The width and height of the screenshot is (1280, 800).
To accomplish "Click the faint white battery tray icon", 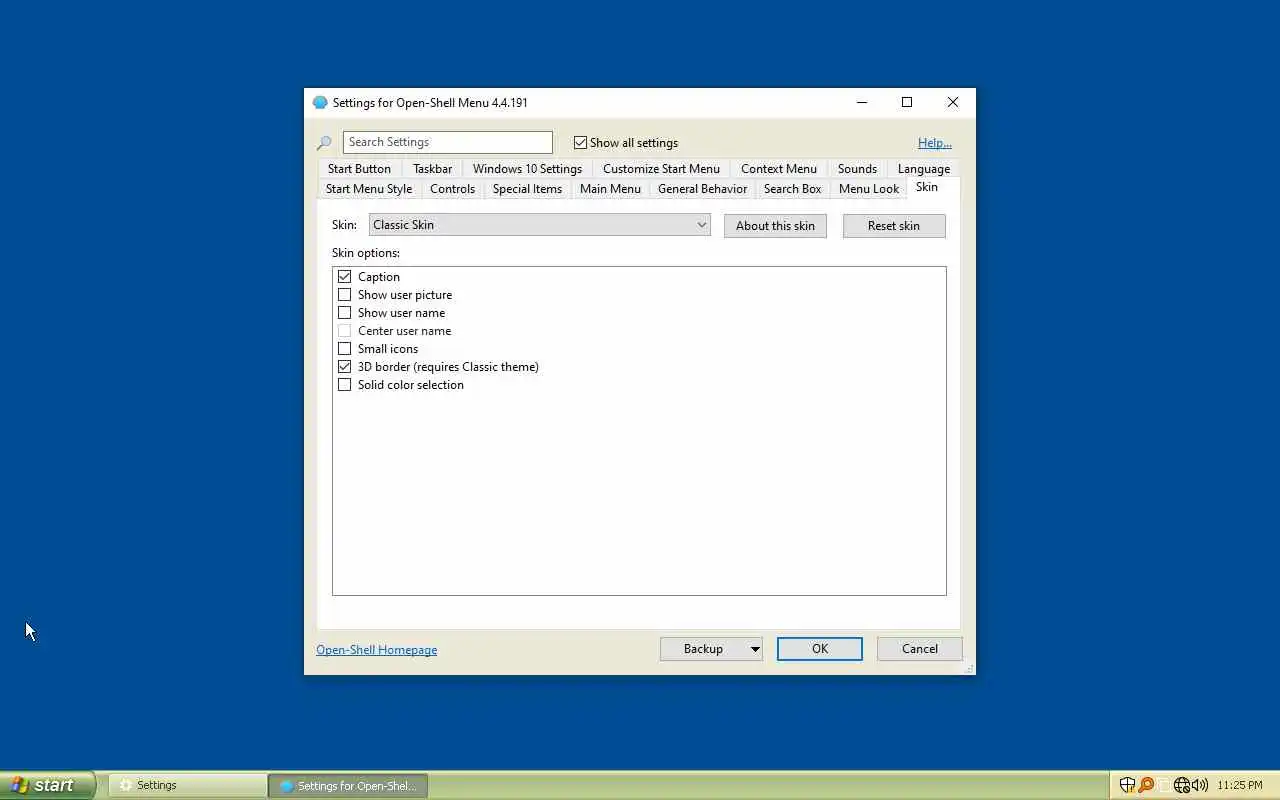I will [1164, 785].
